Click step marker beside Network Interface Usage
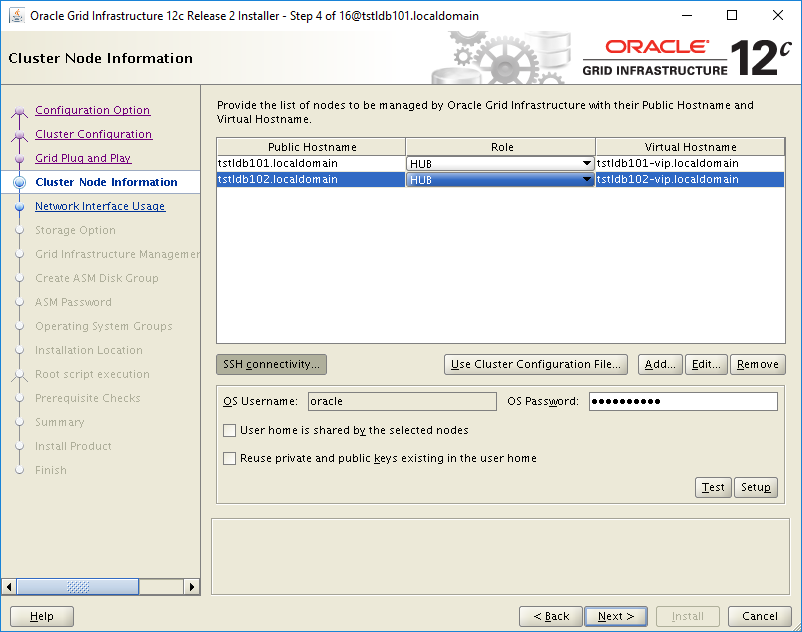 [x=19, y=207]
